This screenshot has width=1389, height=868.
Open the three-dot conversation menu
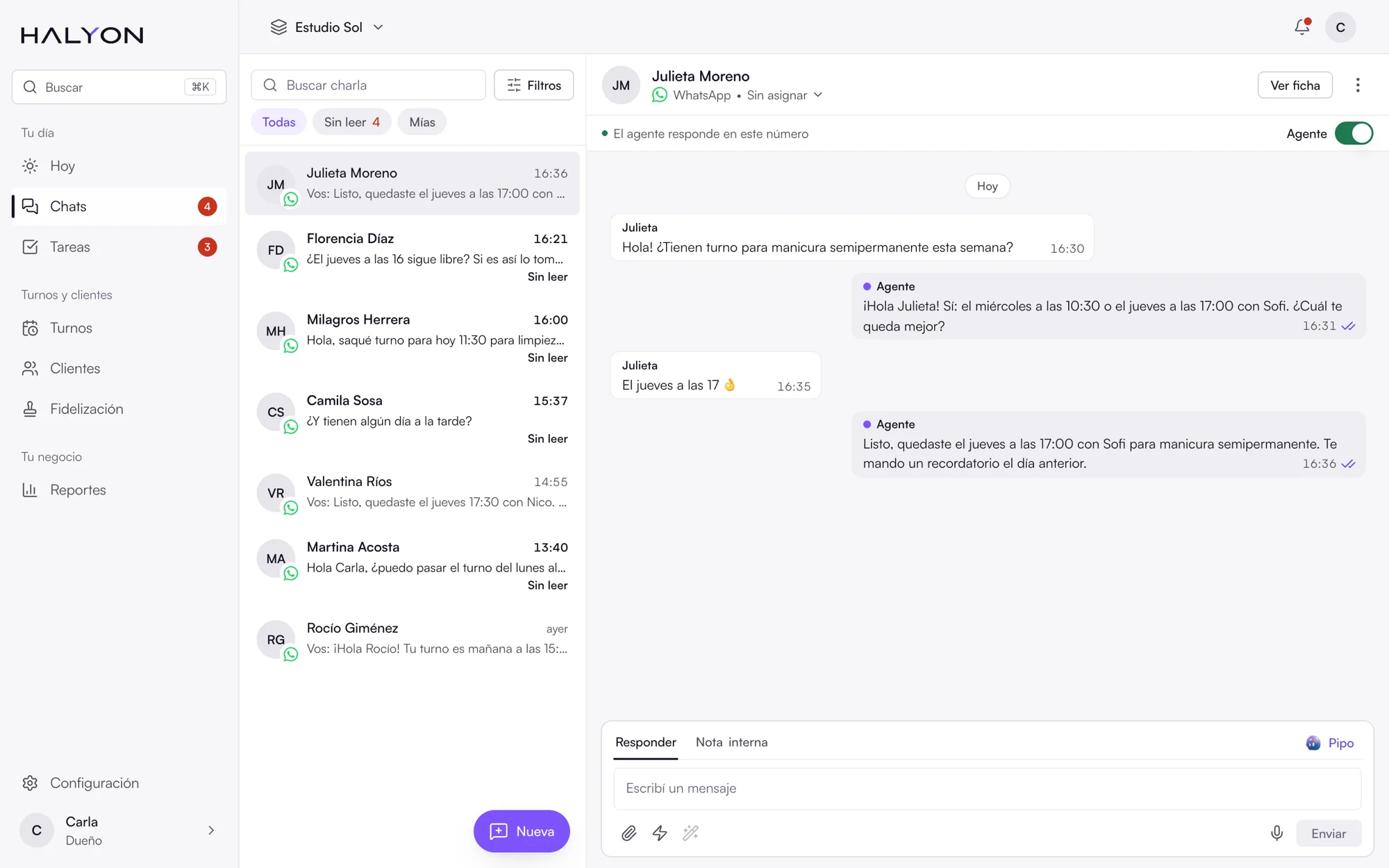(1358, 85)
